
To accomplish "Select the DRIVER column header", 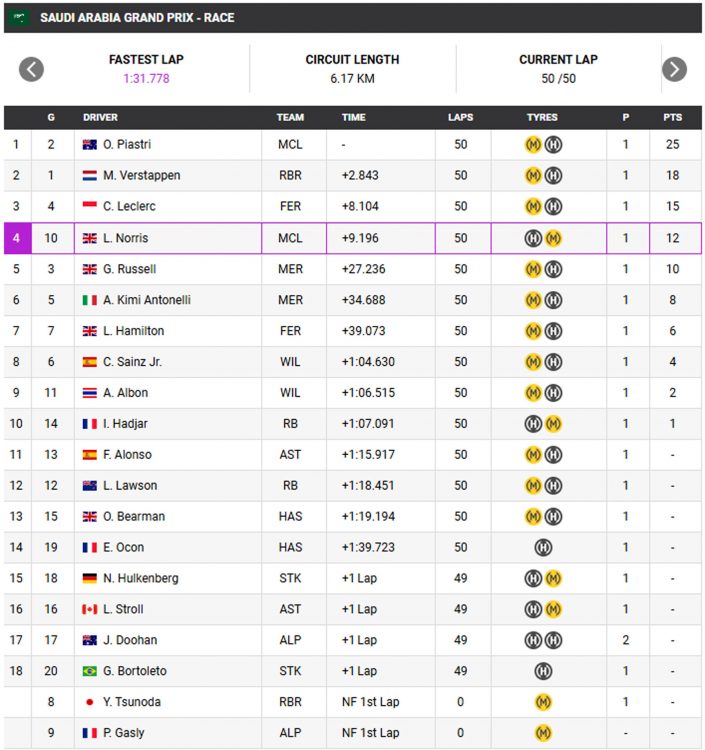I will (100, 118).
